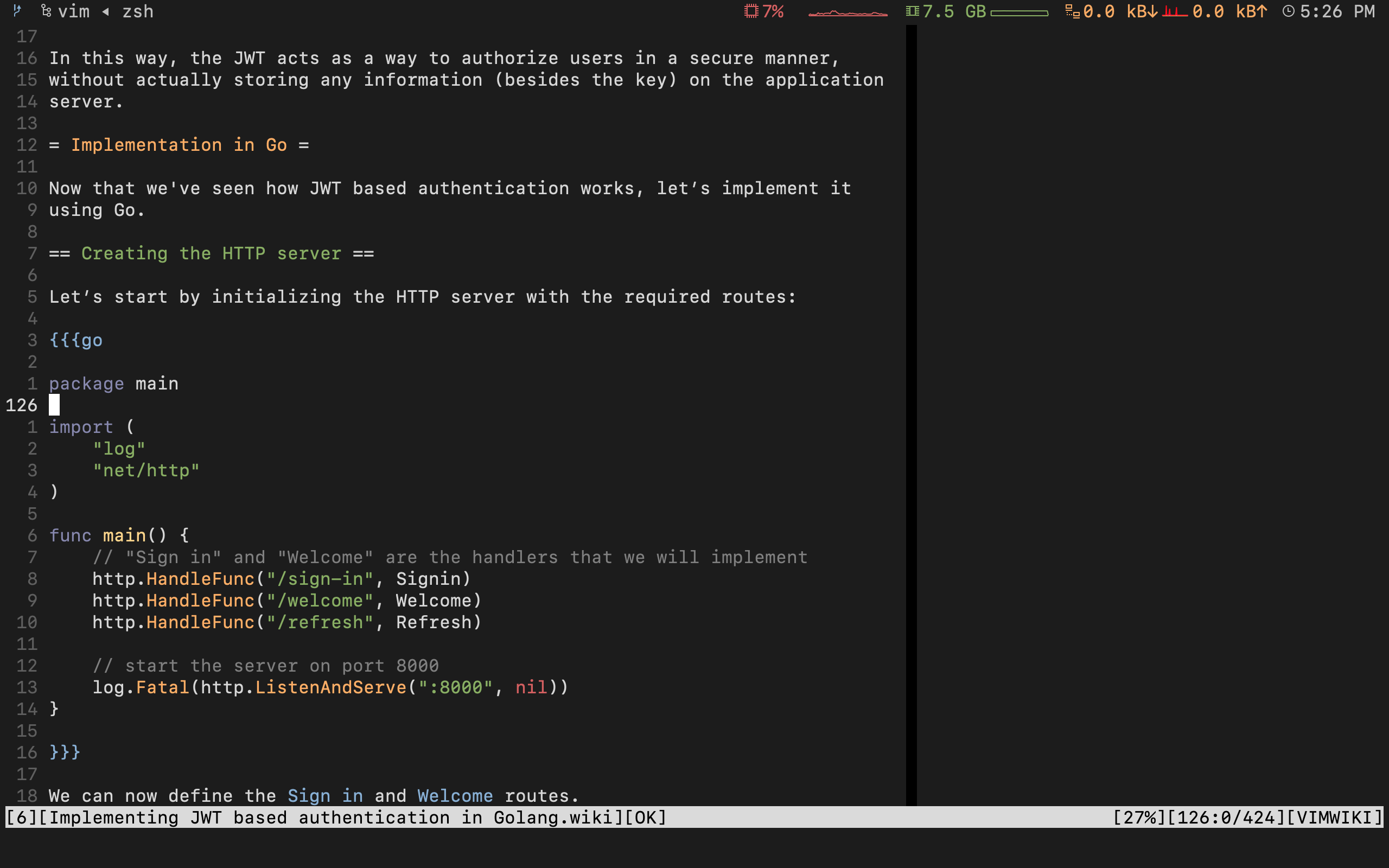Follow the 'Sign in' wiki link
The height and width of the screenshot is (868, 1389).
tap(325, 796)
